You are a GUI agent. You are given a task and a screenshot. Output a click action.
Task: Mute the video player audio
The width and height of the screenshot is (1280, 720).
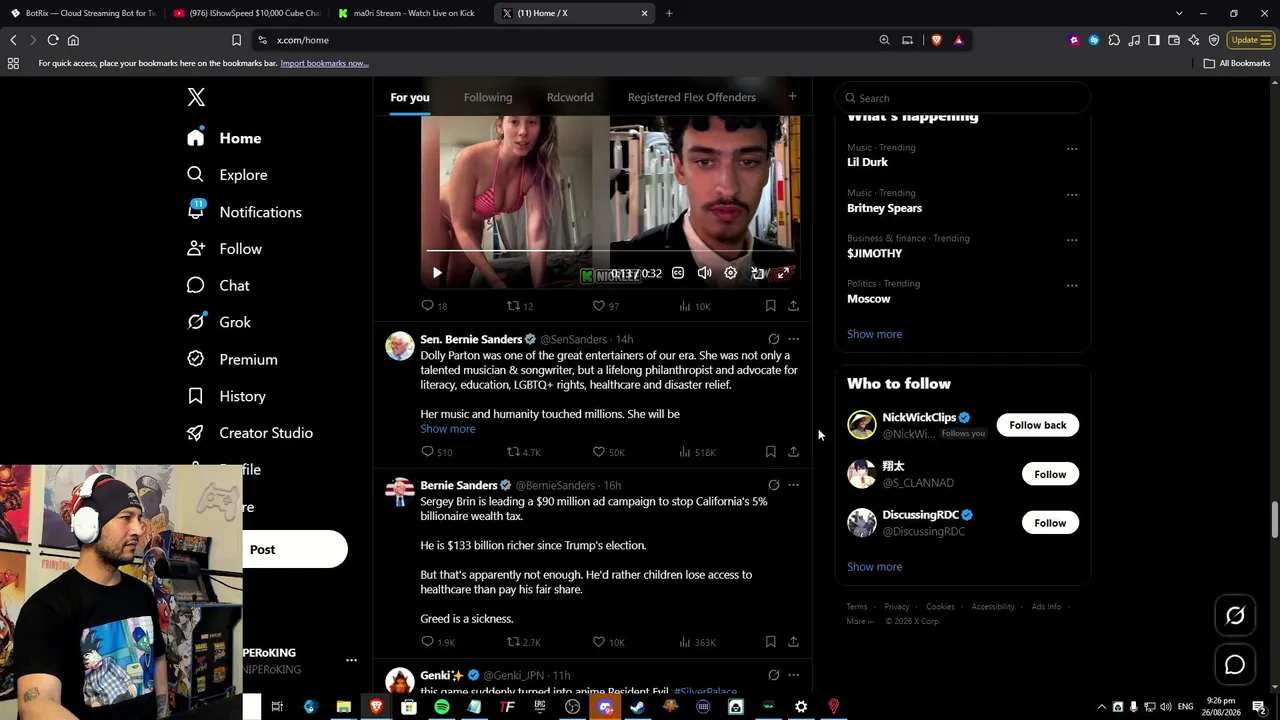coord(705,273)
